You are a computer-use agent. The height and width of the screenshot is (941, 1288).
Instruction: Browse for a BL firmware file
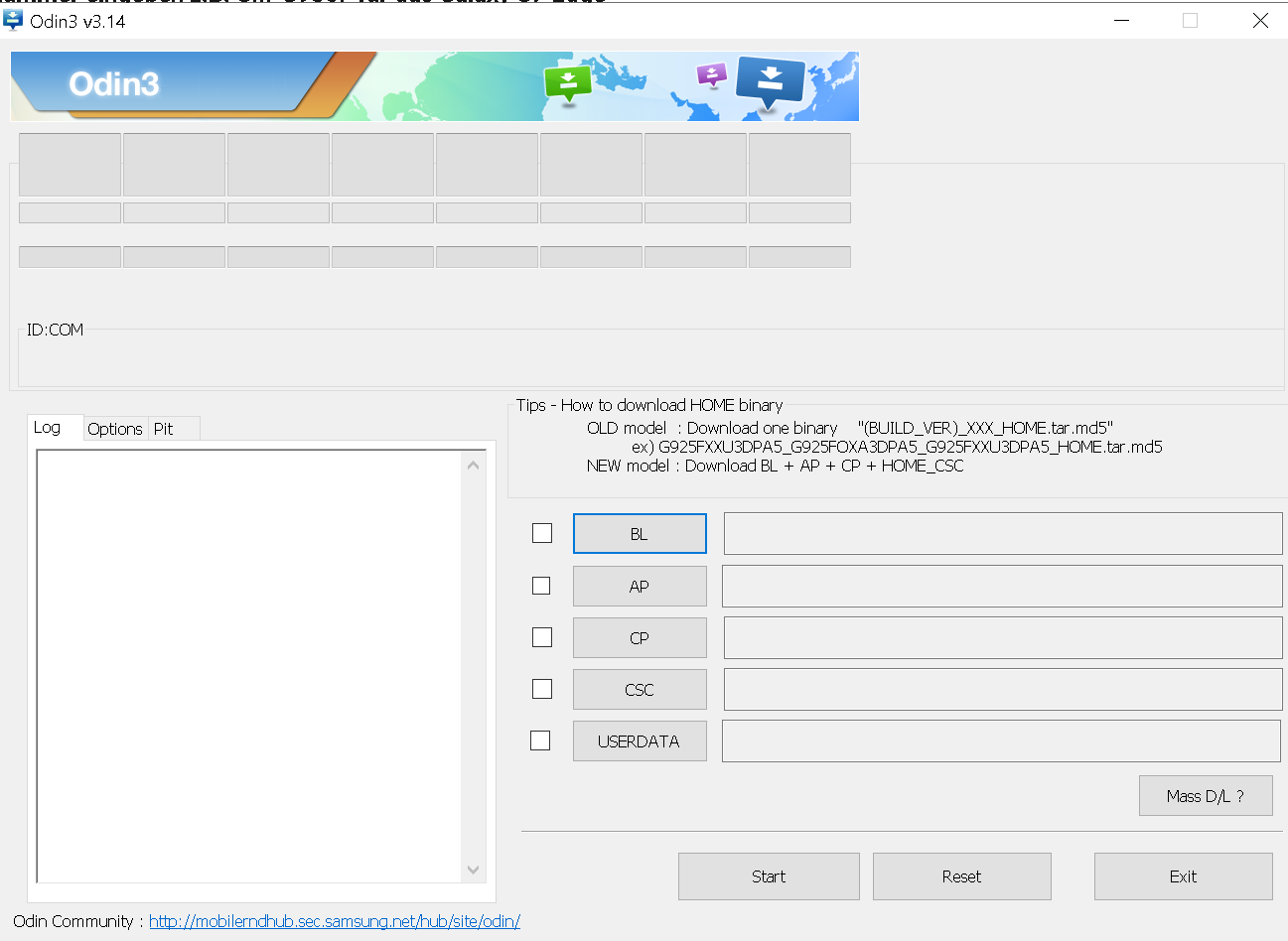(640, 534)
